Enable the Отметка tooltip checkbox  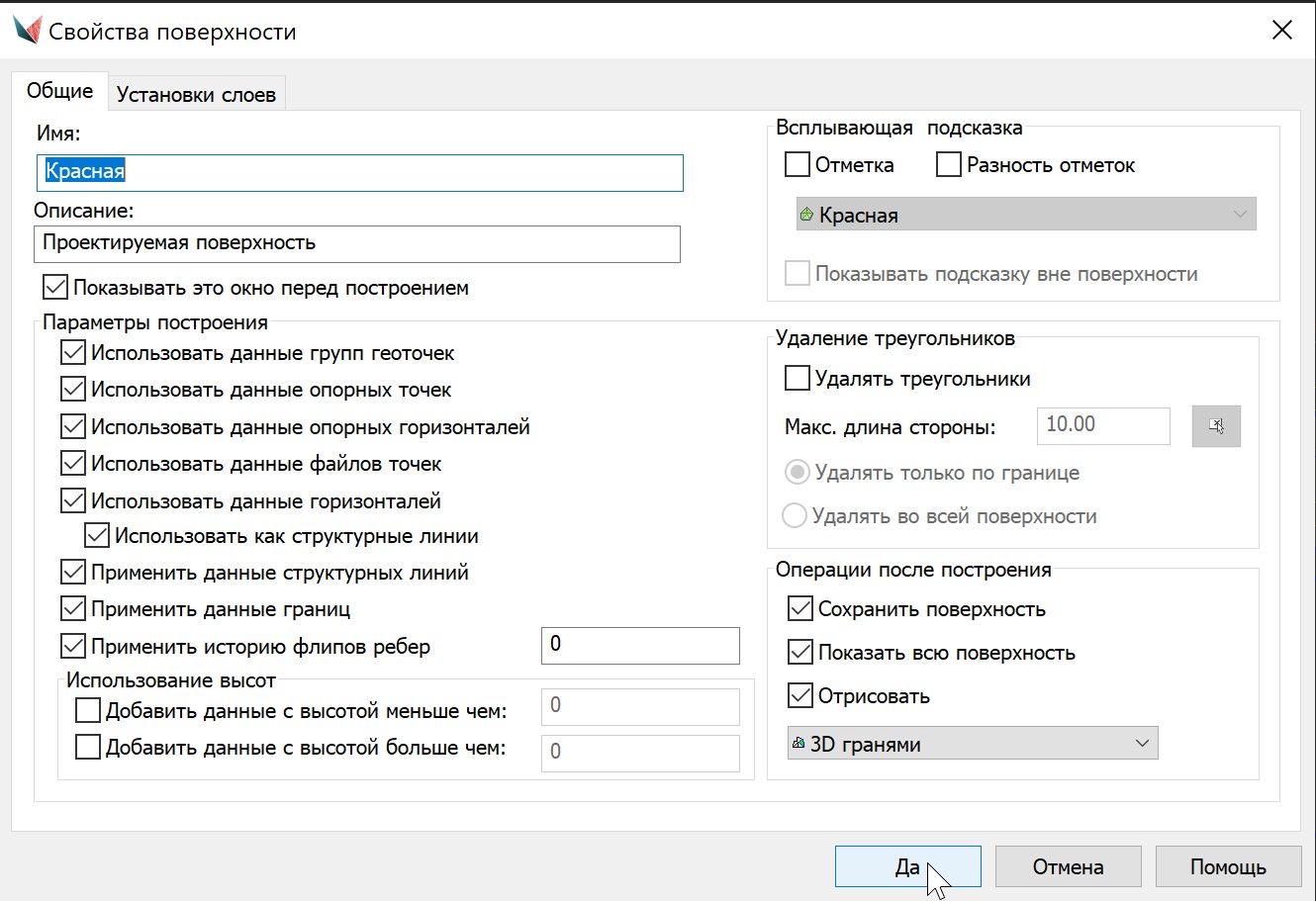pos(798,165)
